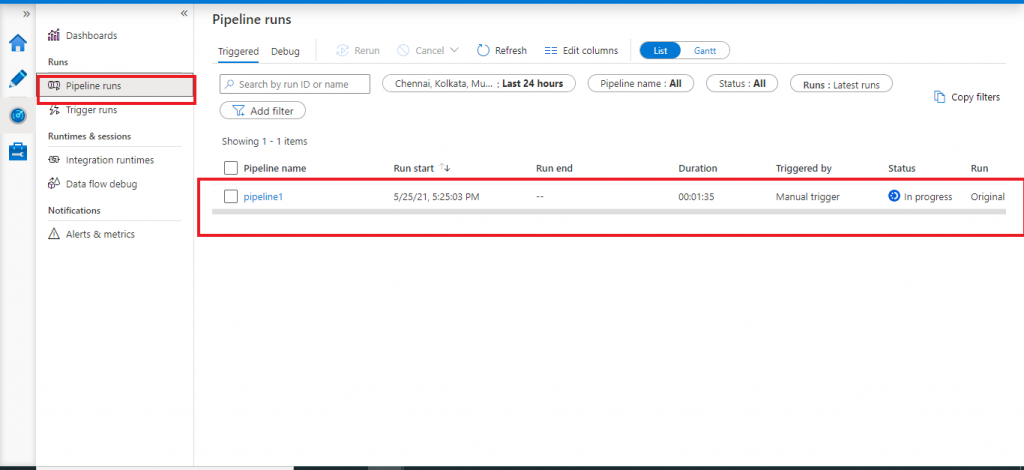Image resolution: width=1024 pixels, height=470 pixels.
Task: Click the Original run cell
Action: click(987, 196)
